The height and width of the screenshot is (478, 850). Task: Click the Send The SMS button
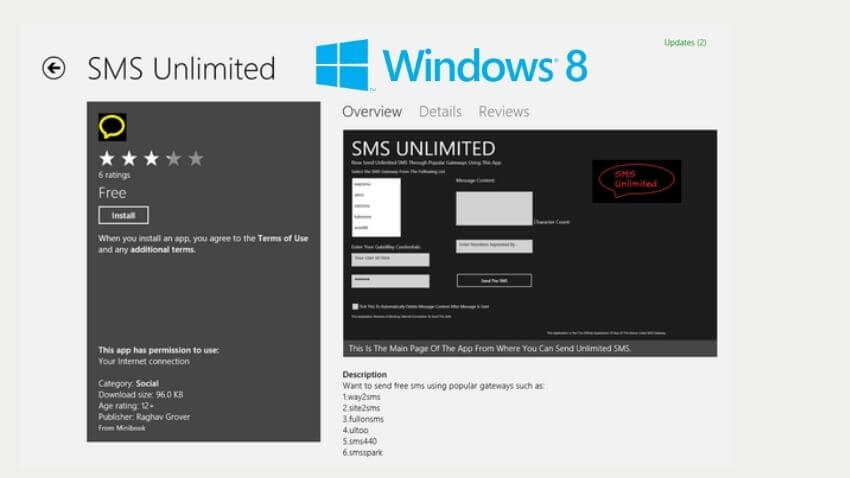[494, 281]
